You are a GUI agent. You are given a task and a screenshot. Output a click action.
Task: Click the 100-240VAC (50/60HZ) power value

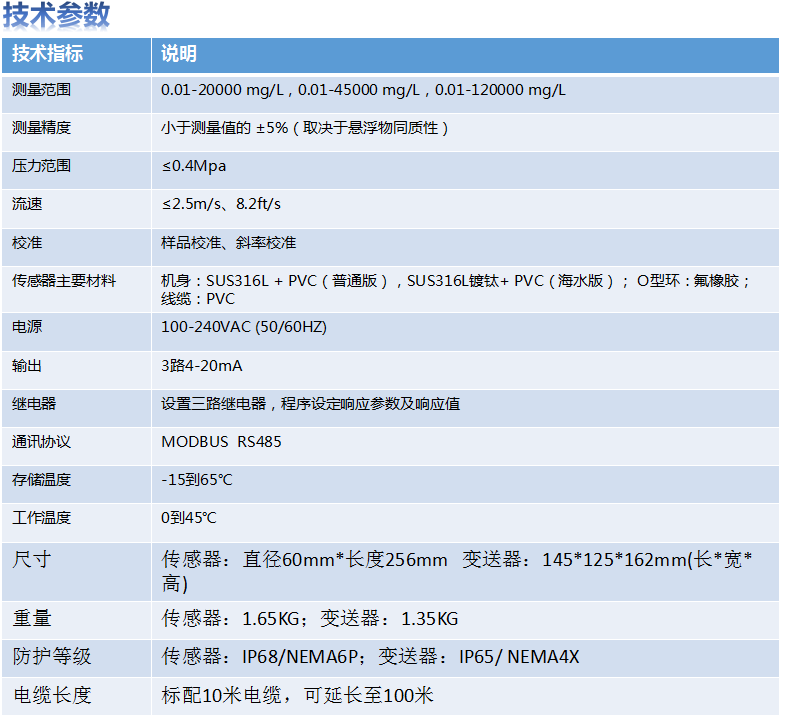(x=244, y=327)
